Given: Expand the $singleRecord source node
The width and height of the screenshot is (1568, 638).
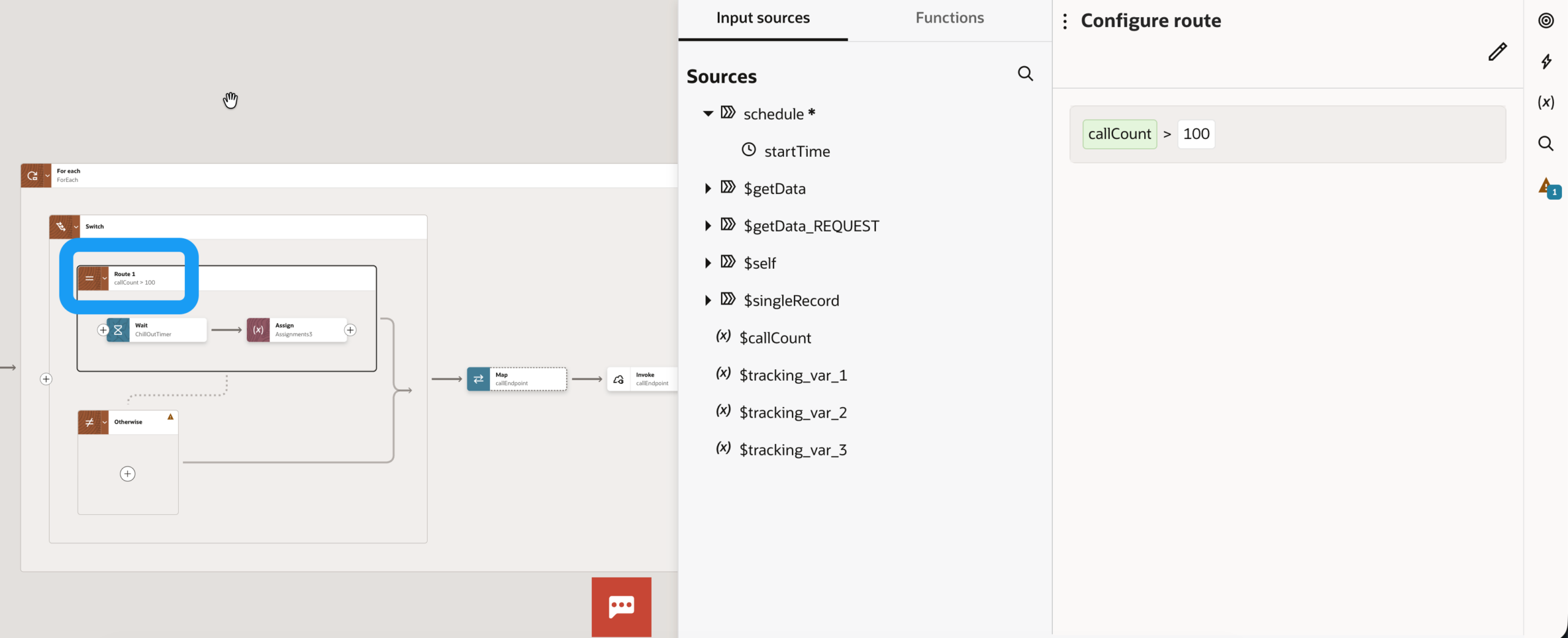Looking at the screenshot, I should tap(708, 301).
